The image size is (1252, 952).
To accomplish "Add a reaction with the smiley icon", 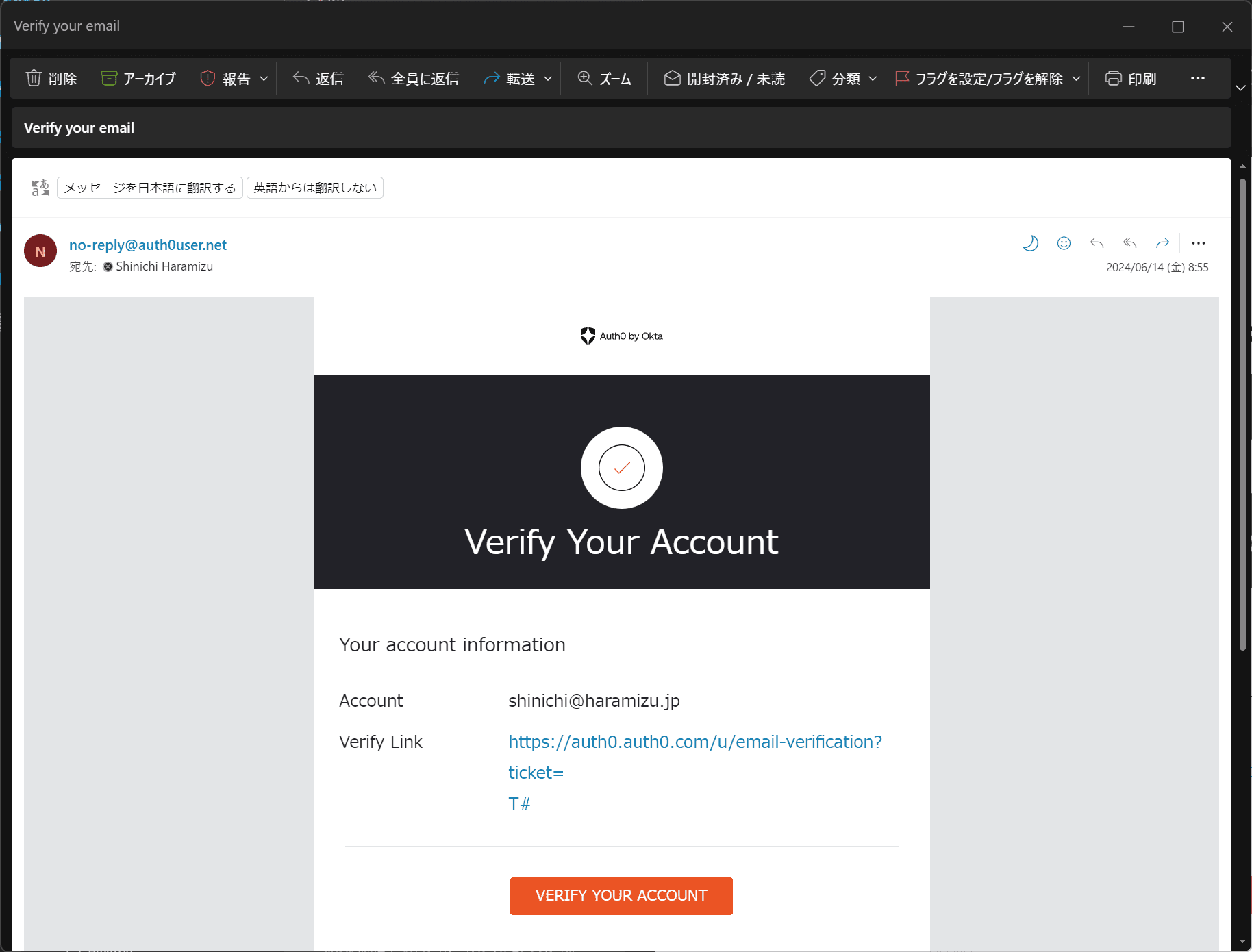I will (x=1064, y=243).
